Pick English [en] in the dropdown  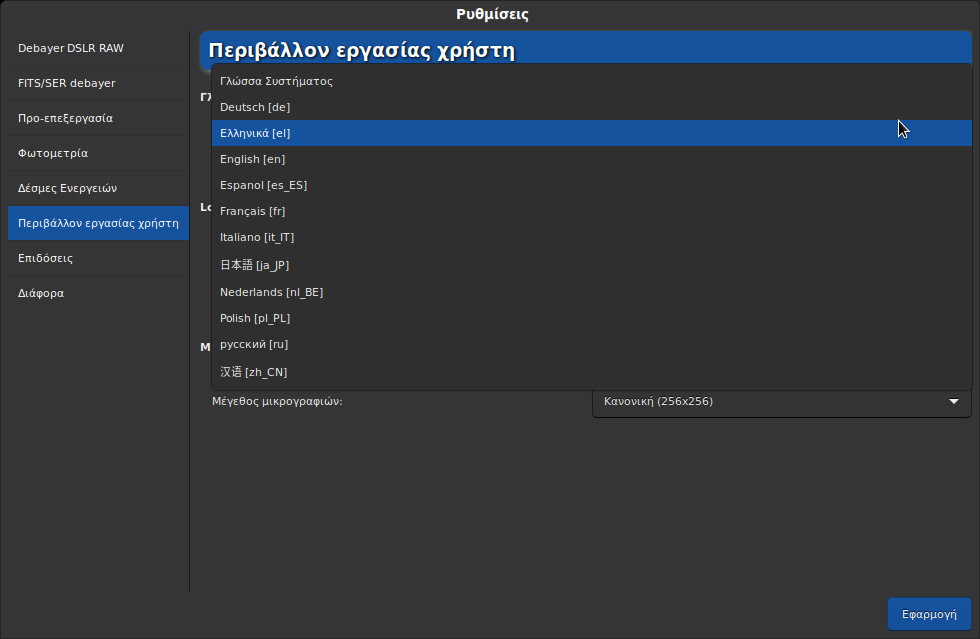253,159
